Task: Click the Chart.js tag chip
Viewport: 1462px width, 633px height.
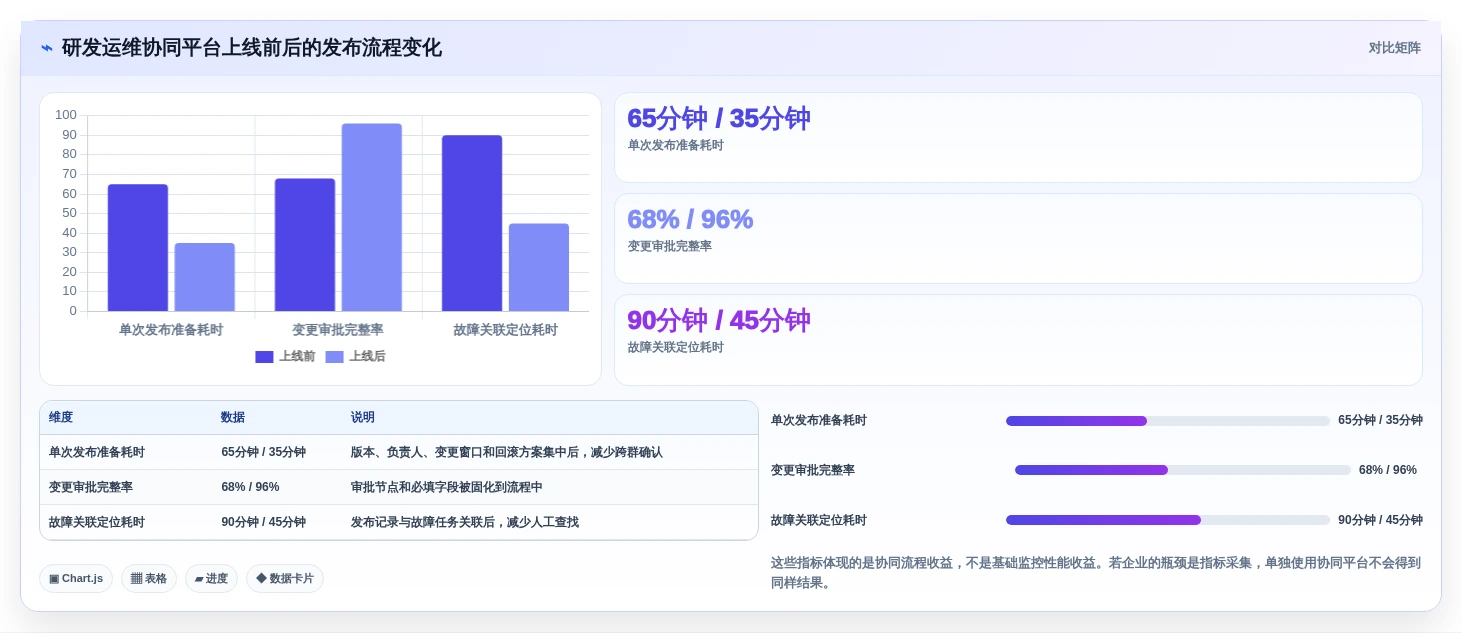Action: [x=76, y=578]
